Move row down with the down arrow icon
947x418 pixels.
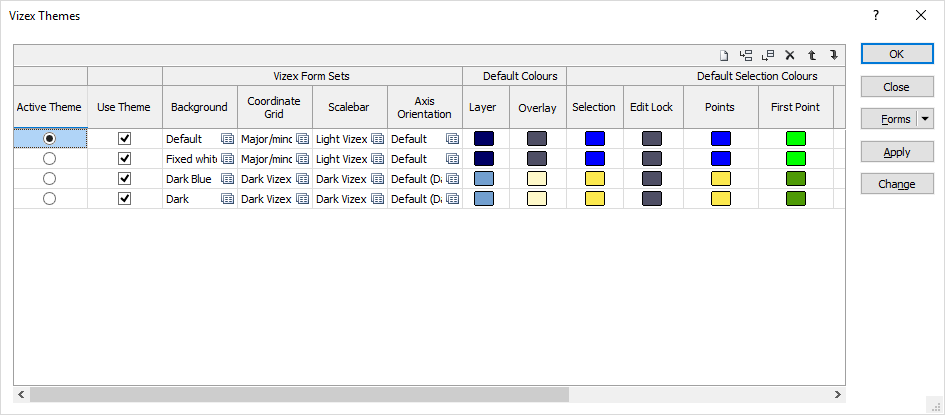(834, 56)
